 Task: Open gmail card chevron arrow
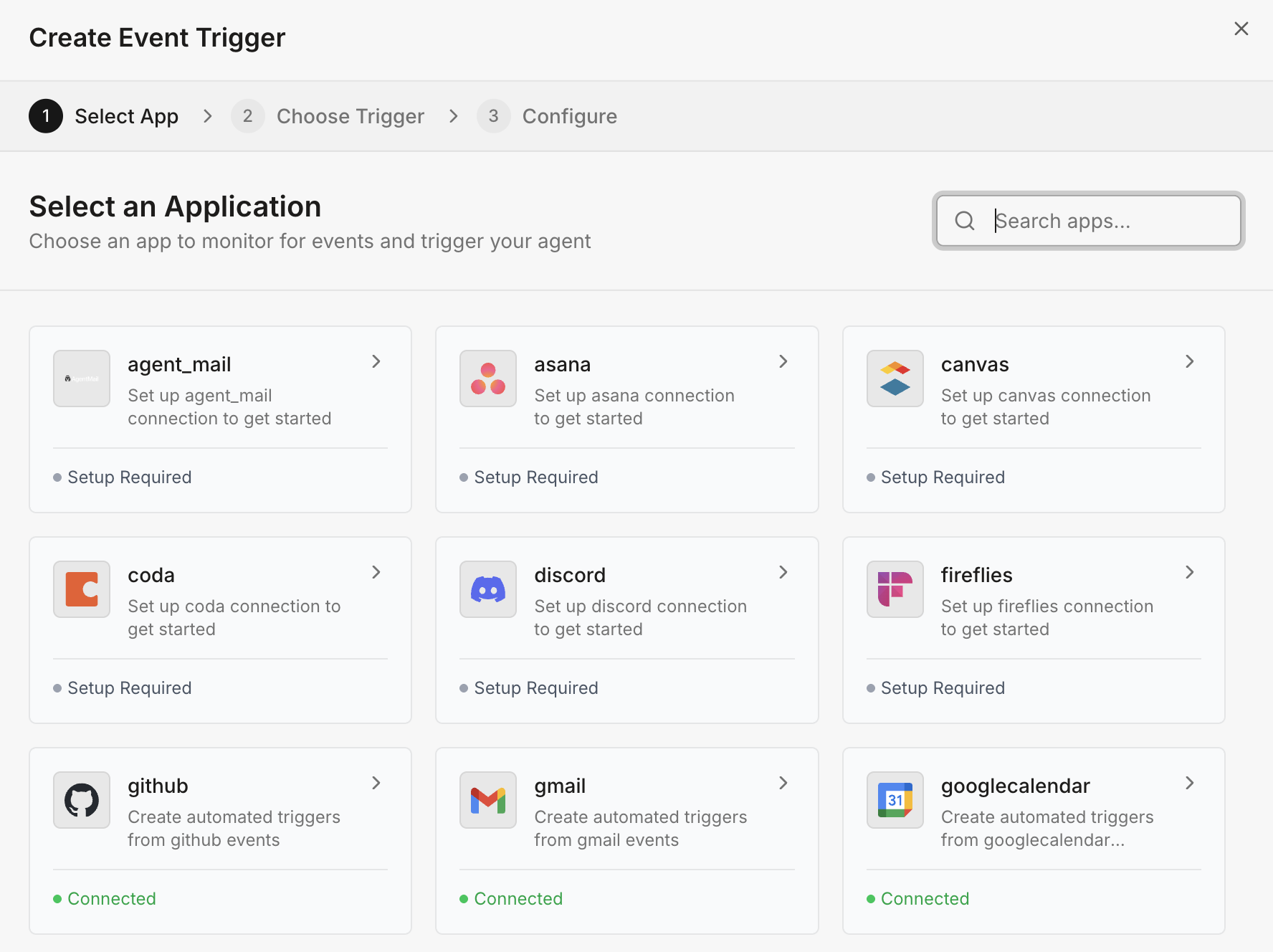[x=783, y=783]
